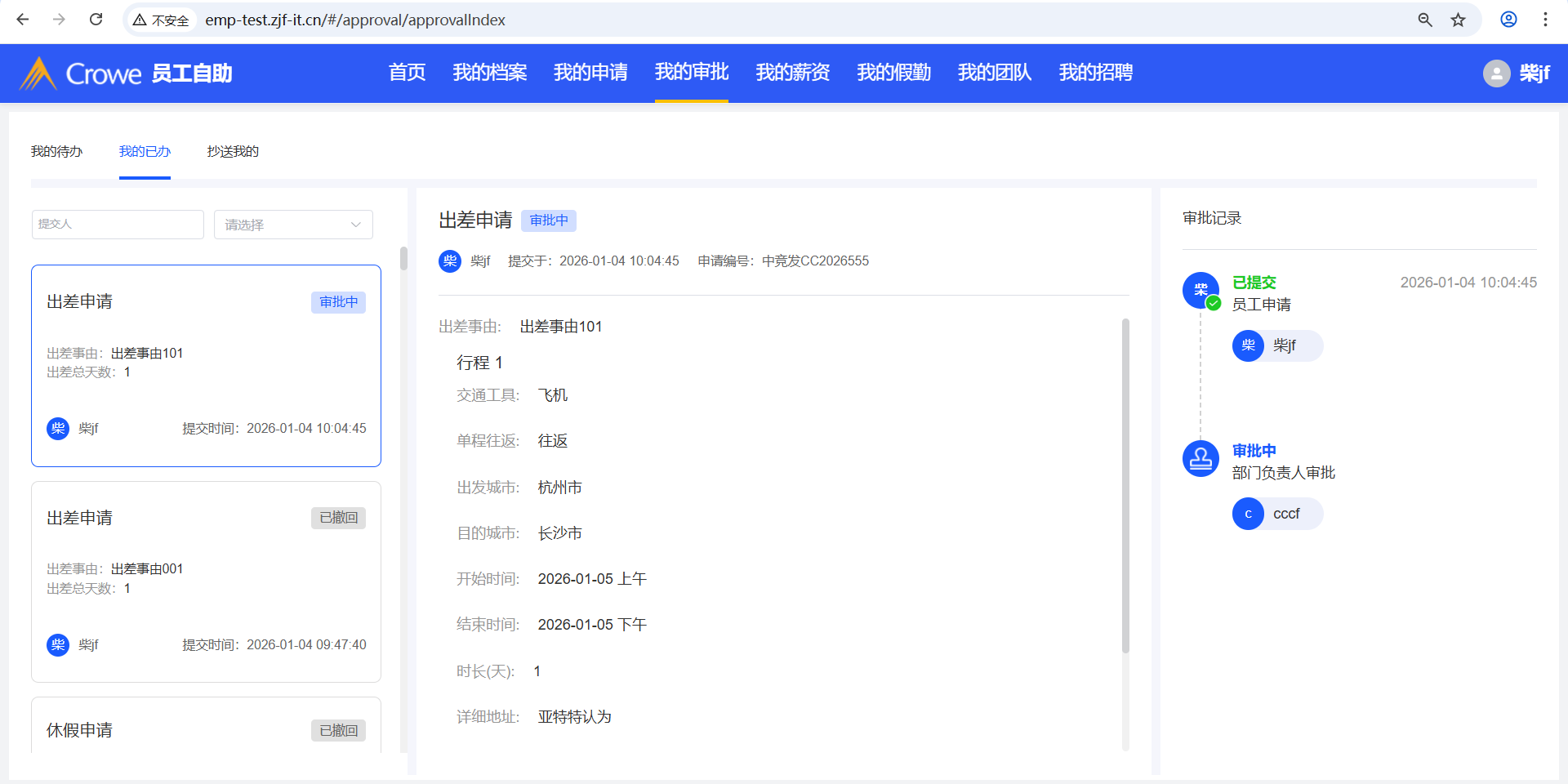Screen dimensions: 1568x784
Task: Click the 提交人 search input field
Action: pyautogui.click(x=118, y=225)
